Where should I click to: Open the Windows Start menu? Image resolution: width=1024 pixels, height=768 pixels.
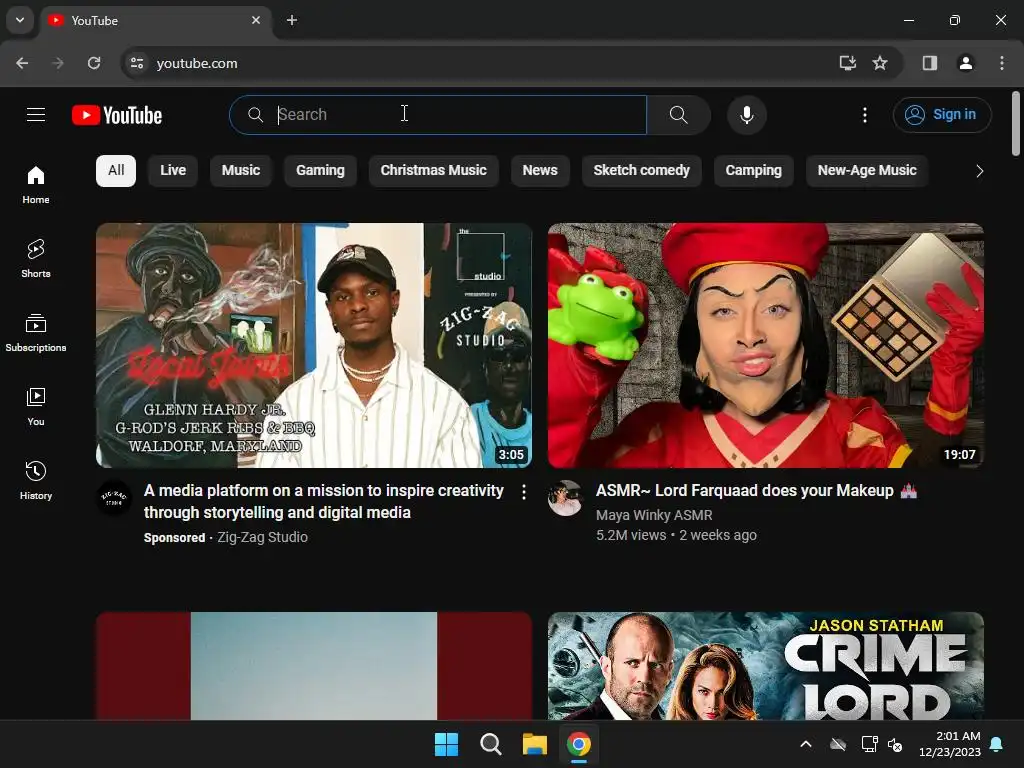tap(447, 744)
